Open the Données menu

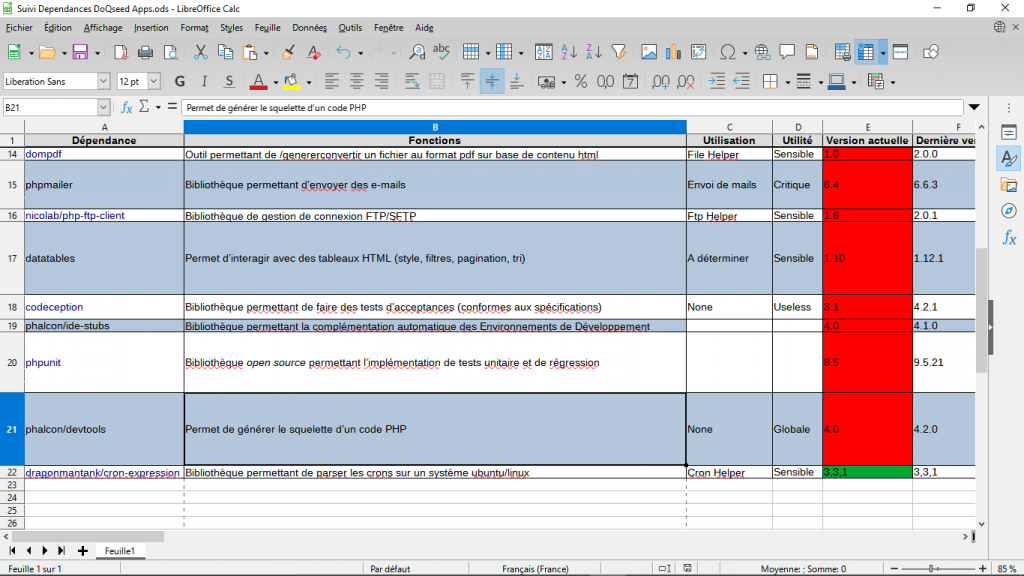click(310, 27)
